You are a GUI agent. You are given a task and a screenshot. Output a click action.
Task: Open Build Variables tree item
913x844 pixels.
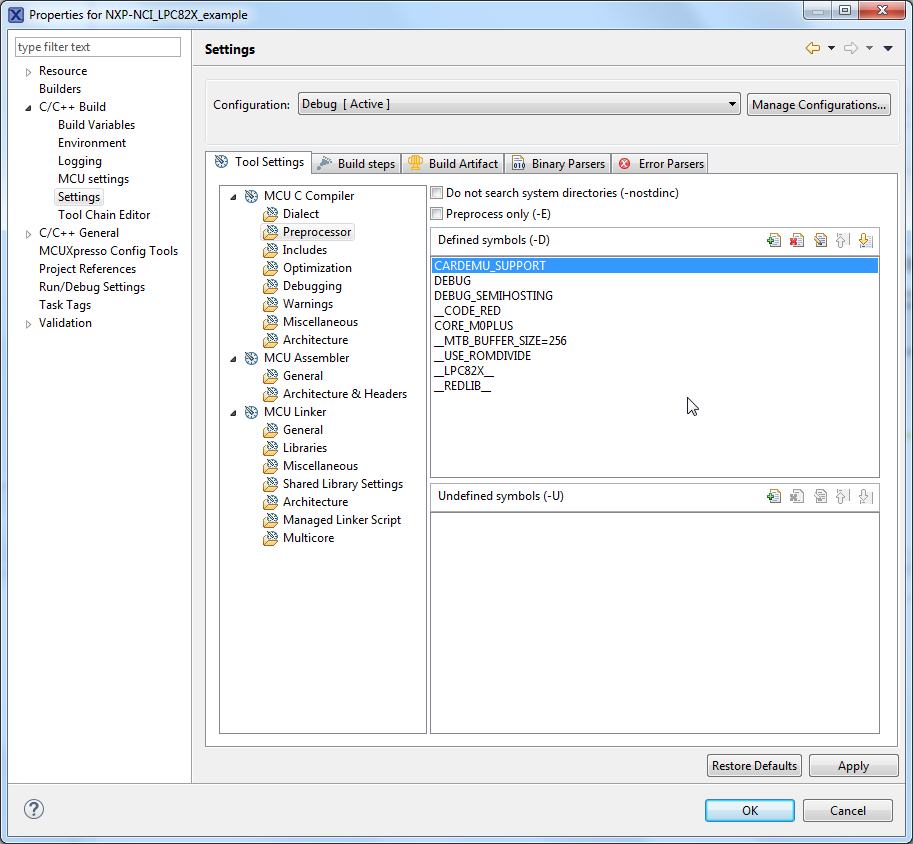tap(96, 125)
